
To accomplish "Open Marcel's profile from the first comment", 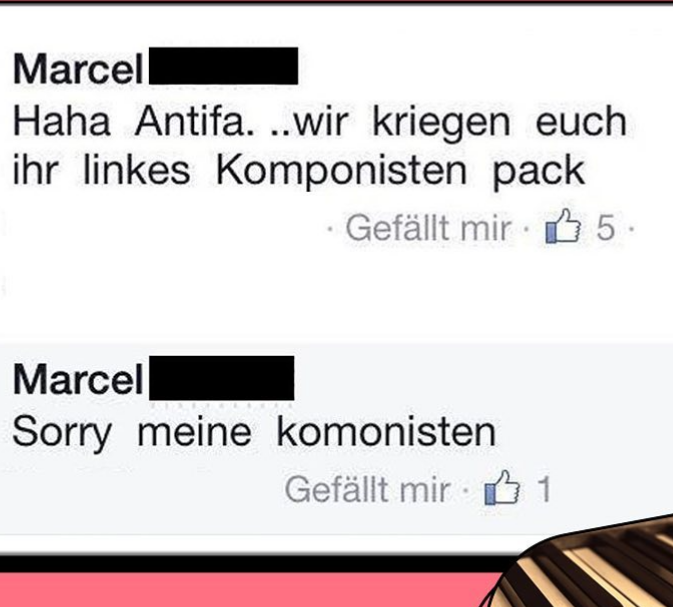I will 78,70.
